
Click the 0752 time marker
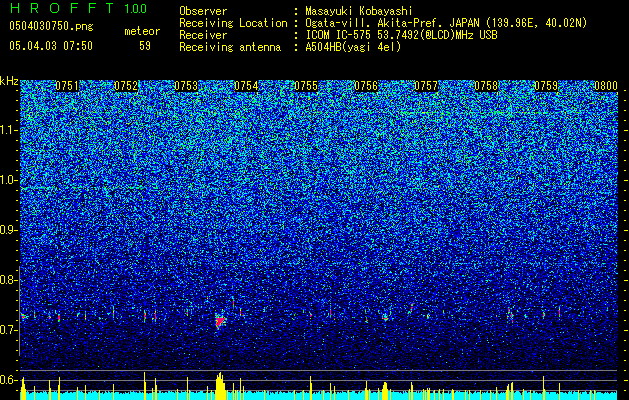(126, 86)
